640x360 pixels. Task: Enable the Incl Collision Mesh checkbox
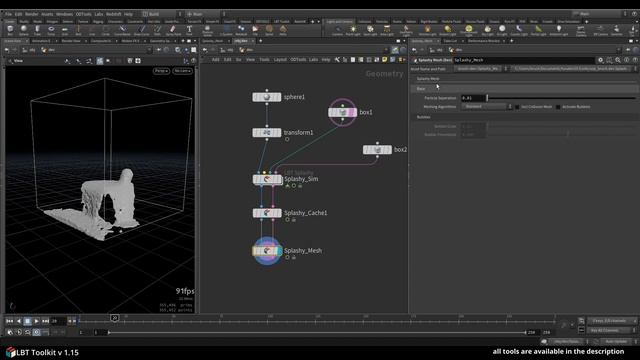point(517,107)
